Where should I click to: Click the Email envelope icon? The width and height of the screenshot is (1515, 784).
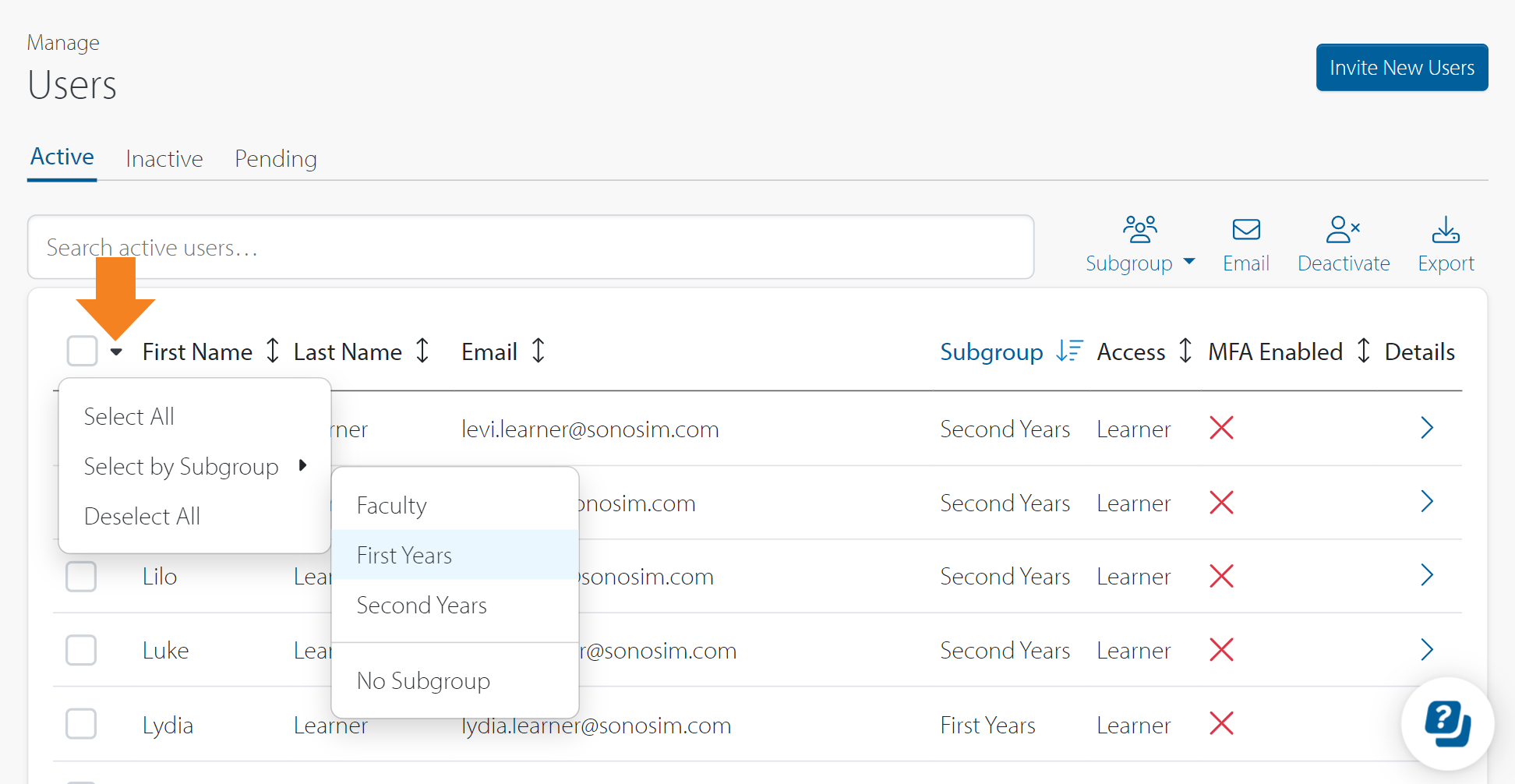pyautogui.click(x=1245, y=230)
